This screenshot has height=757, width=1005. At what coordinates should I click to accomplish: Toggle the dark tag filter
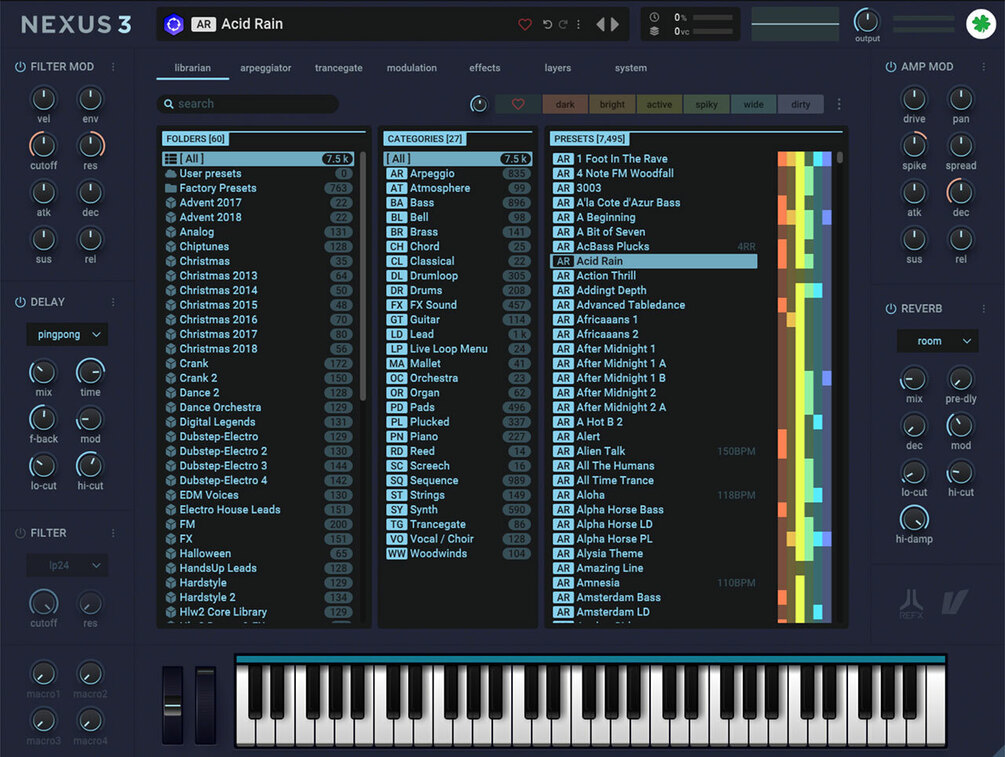pos(565,104)
